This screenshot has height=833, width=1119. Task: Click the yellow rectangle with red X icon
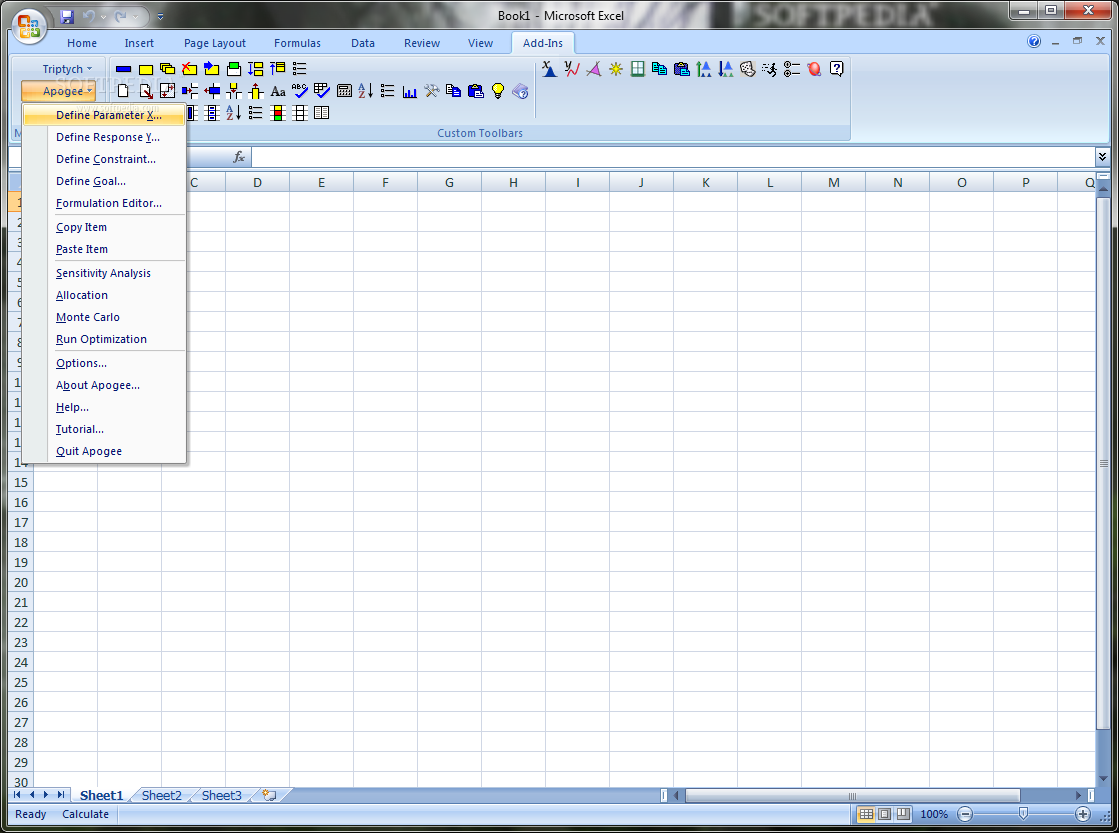coord(189,69)
